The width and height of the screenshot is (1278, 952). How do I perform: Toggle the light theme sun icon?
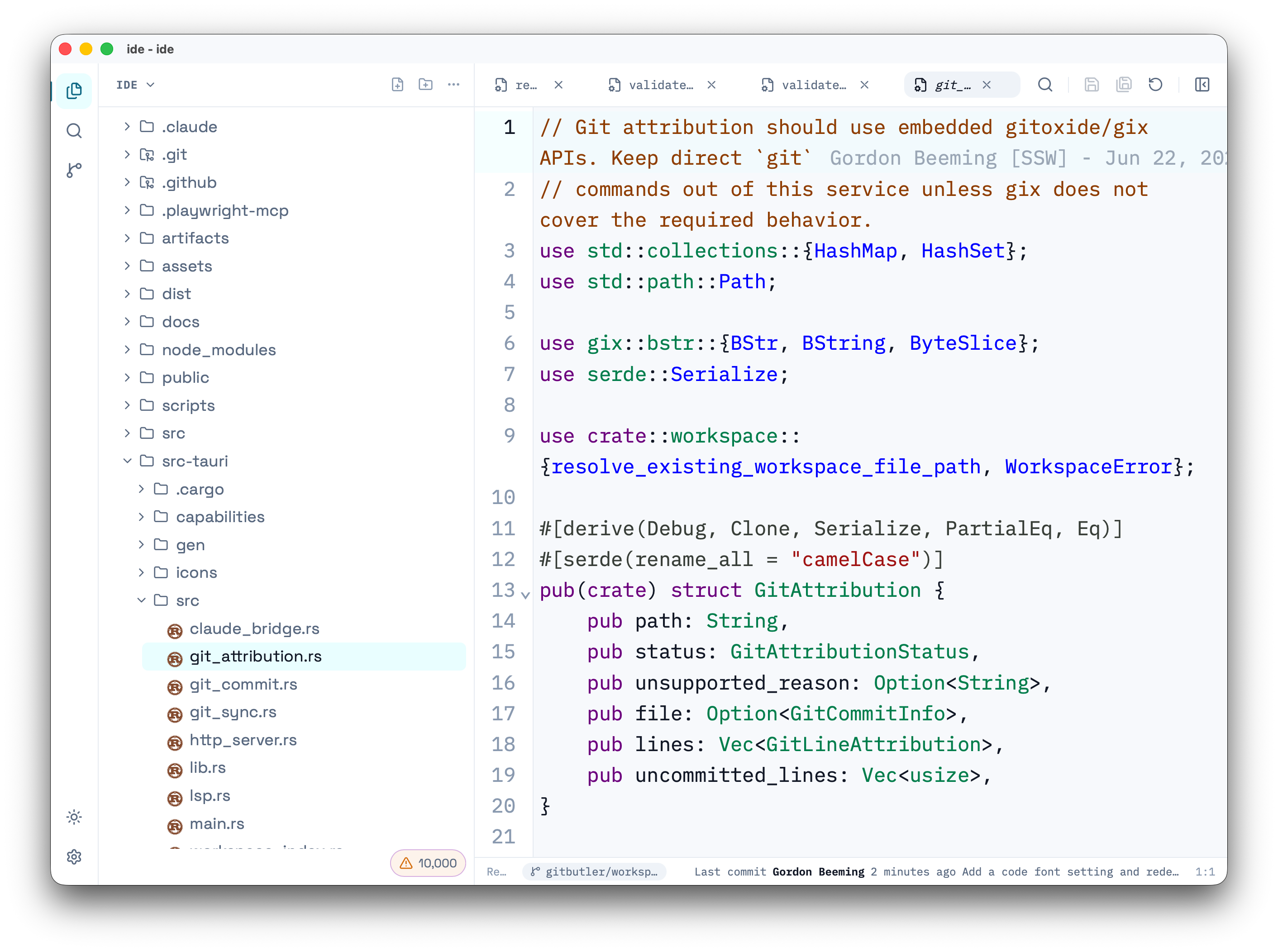pos(74,817)
